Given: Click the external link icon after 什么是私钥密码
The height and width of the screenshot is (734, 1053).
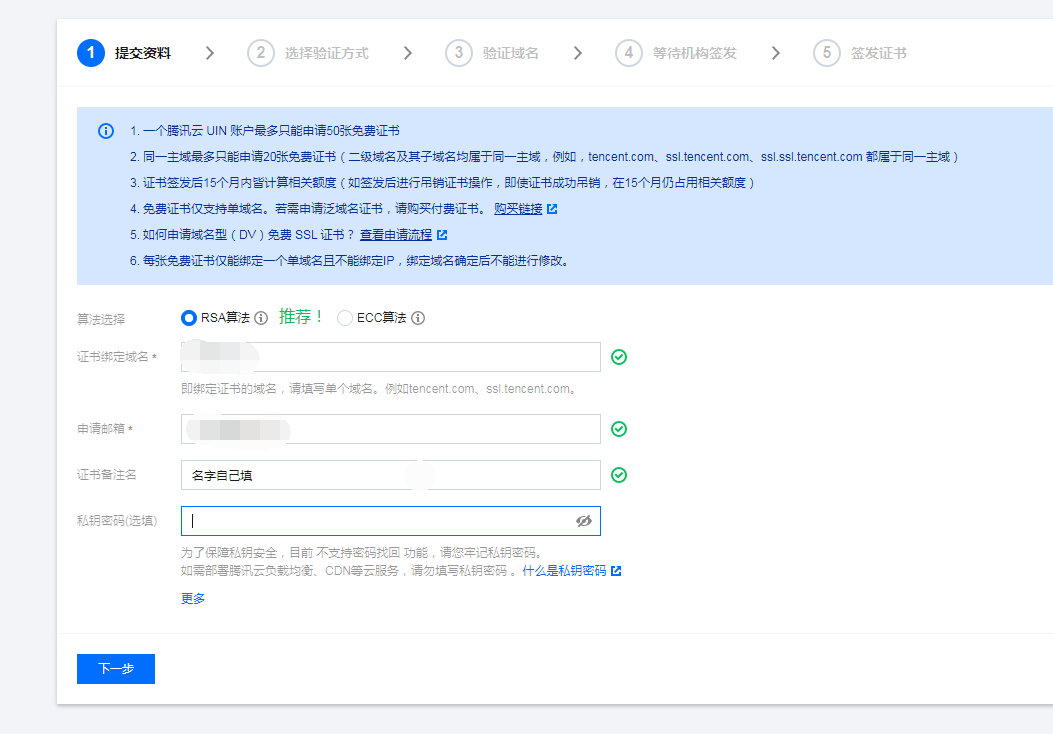Looking at the screenshot, I should coord(616,571).
